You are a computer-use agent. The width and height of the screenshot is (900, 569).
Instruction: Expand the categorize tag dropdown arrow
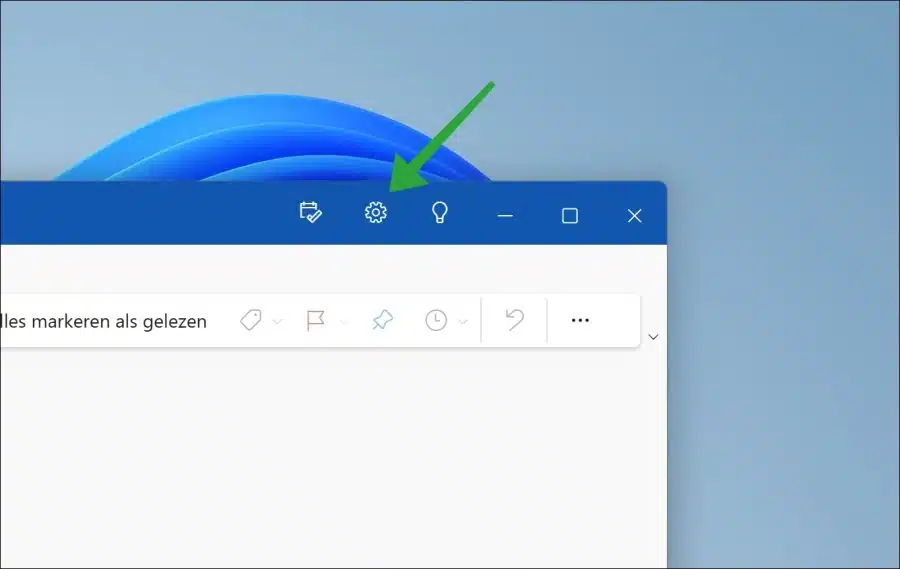[x=278, y=322]
